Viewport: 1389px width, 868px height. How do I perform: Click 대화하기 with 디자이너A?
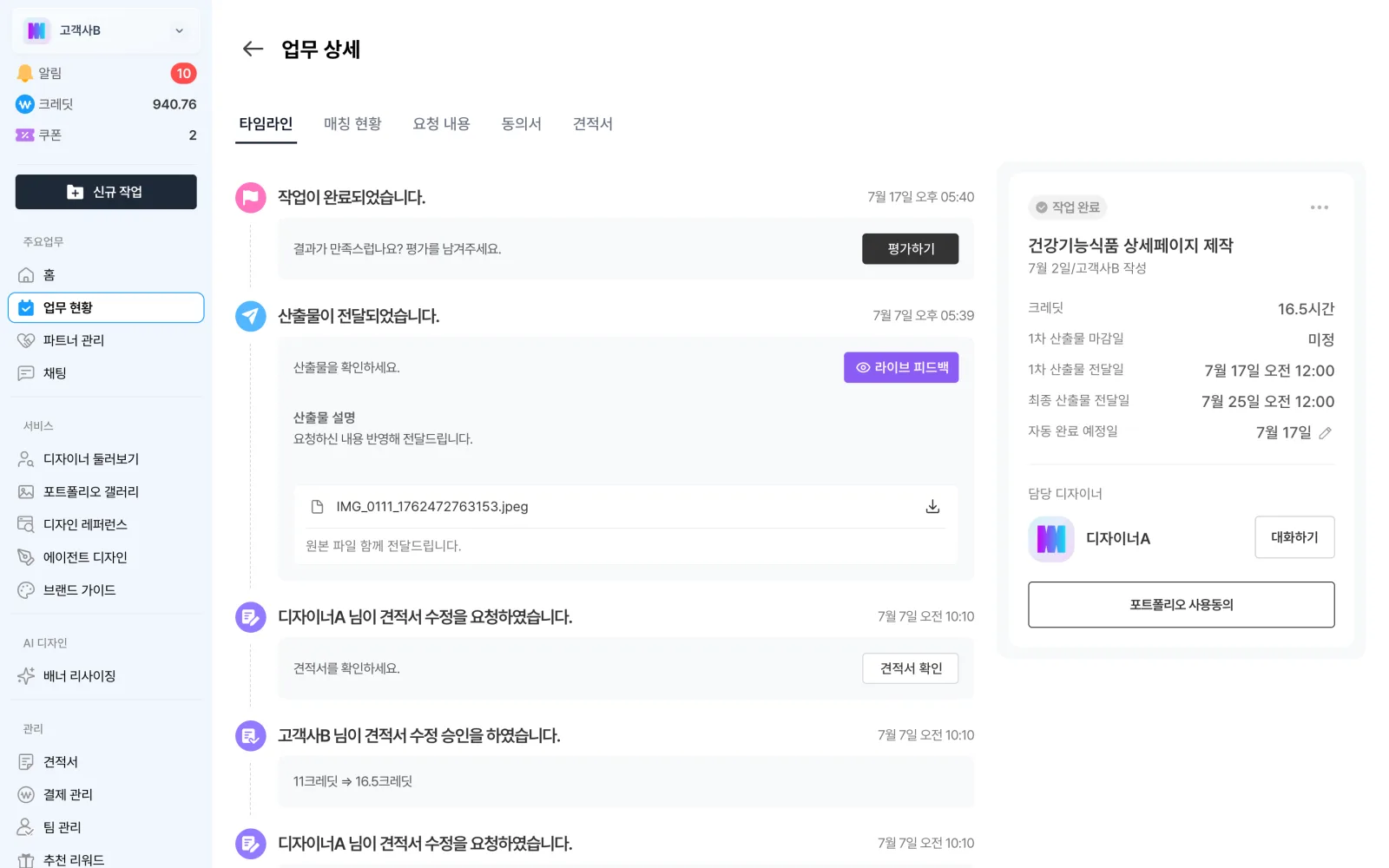1294,537
